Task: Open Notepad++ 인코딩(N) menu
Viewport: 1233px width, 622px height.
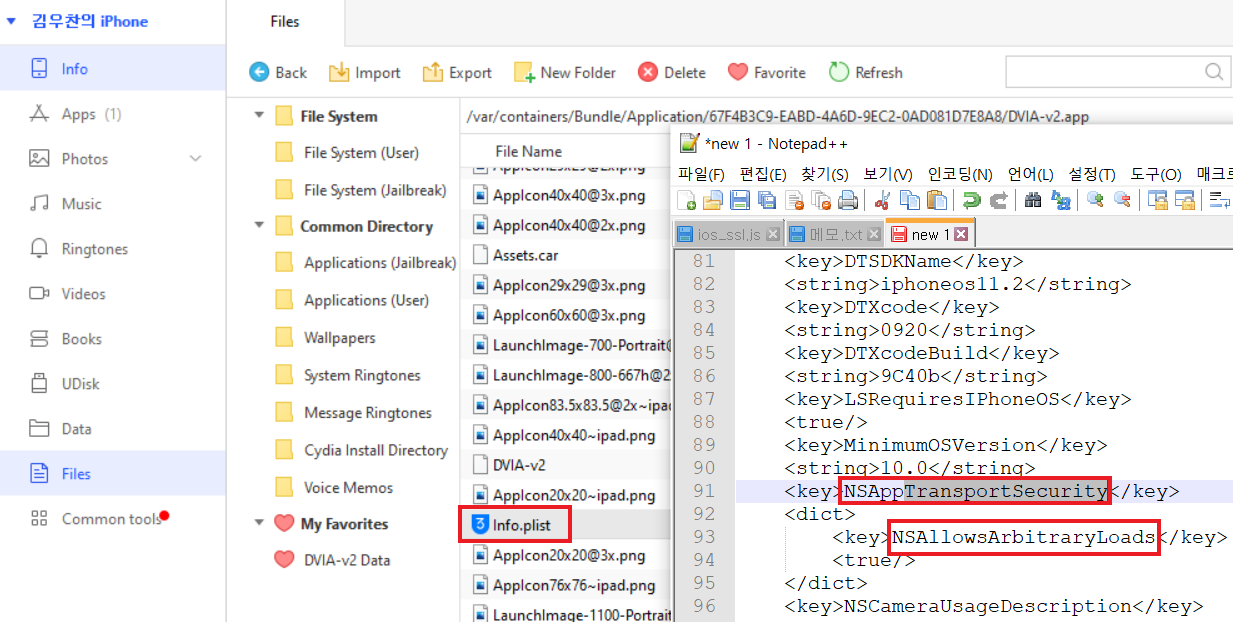Action: click(x=960, y=173)
